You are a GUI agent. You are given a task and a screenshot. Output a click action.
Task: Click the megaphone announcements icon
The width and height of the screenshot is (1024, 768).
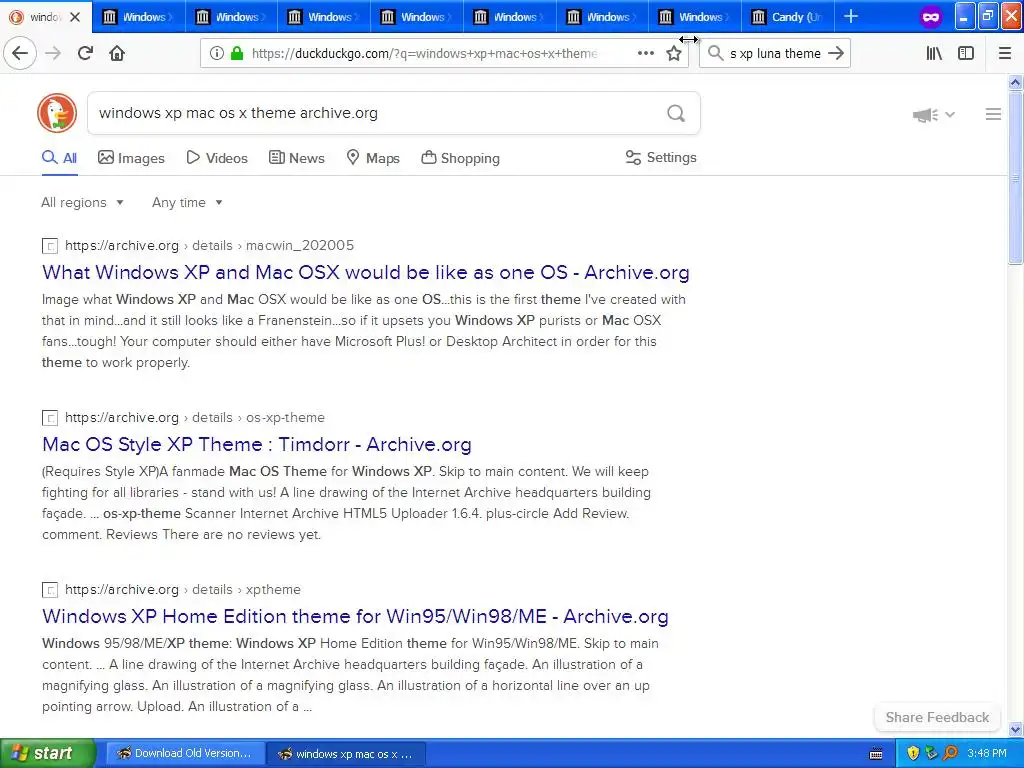click(x=925, y=115)
